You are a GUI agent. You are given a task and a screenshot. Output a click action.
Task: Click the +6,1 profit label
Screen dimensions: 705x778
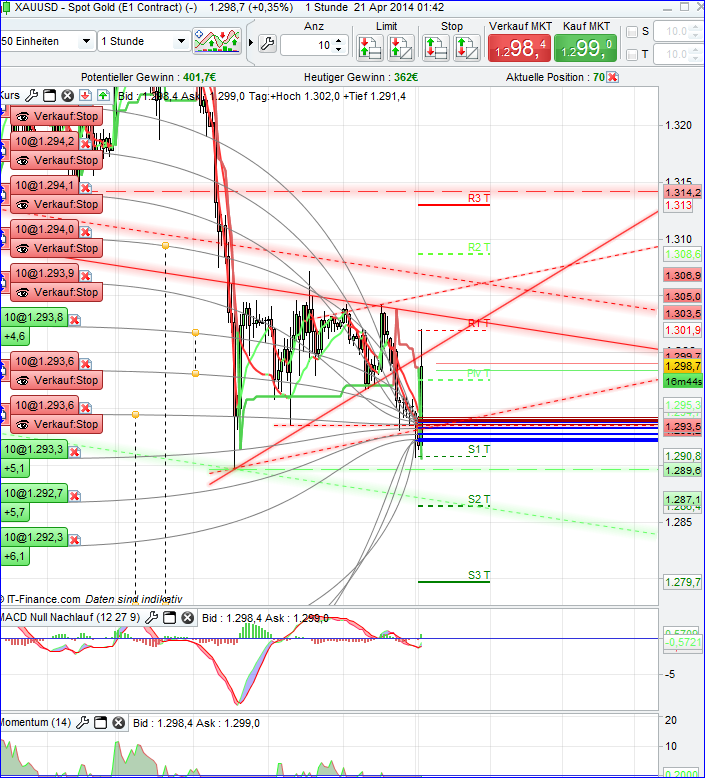click(14, 556)
